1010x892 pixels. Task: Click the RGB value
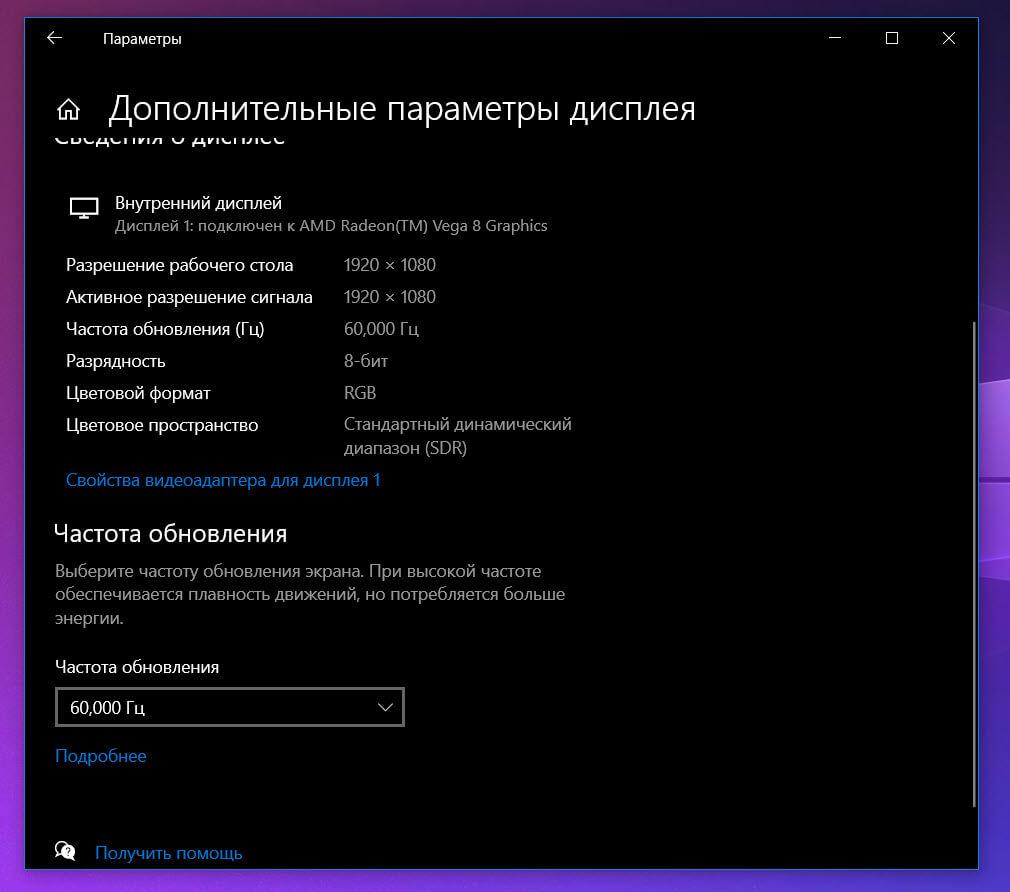tap(360, 393)
